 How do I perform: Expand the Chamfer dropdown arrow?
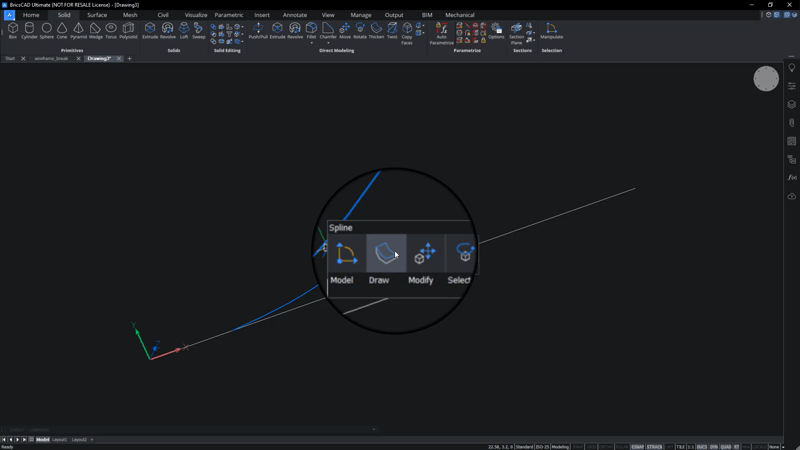tap(328, 43)
